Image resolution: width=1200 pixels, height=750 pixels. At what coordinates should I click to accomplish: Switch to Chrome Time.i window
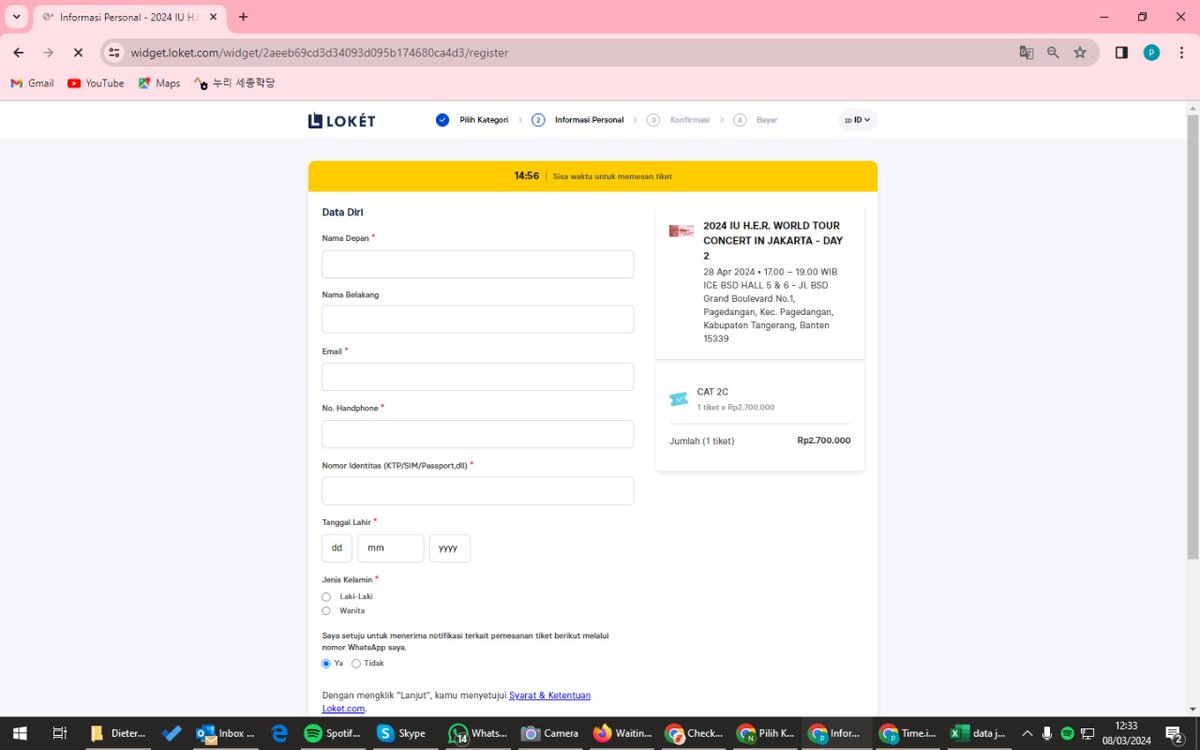tap(910, 733)
